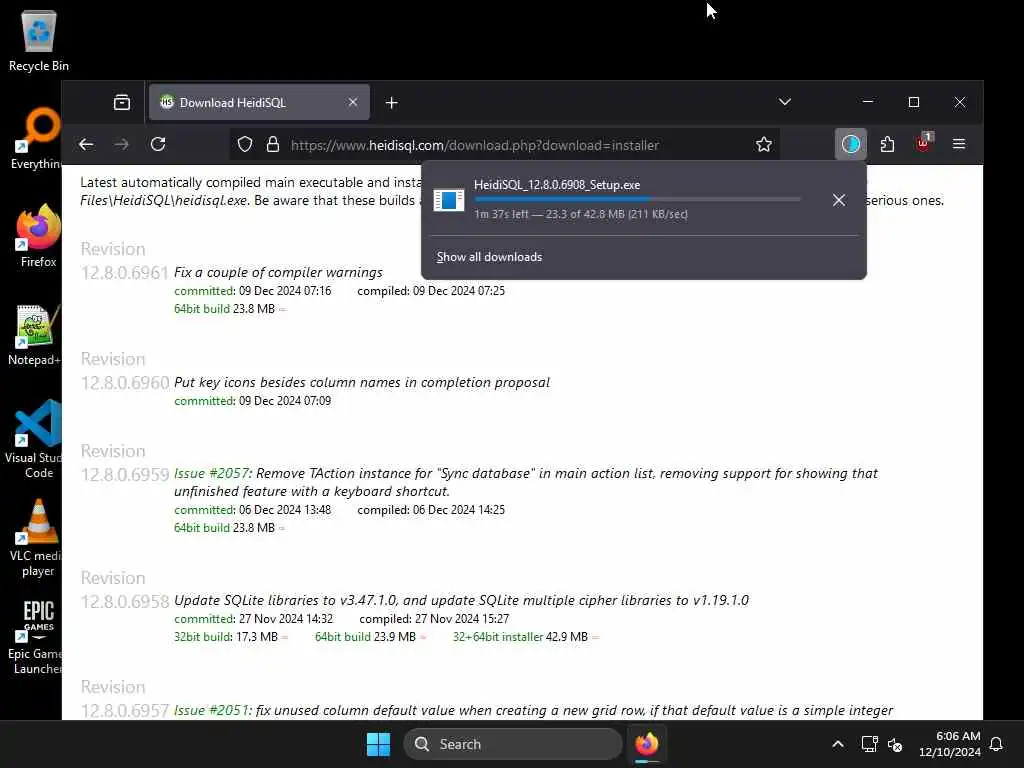This screenshot has width=1024, height=768.
Task: Open the network status tray icon
Action: (x=869, y=744)
